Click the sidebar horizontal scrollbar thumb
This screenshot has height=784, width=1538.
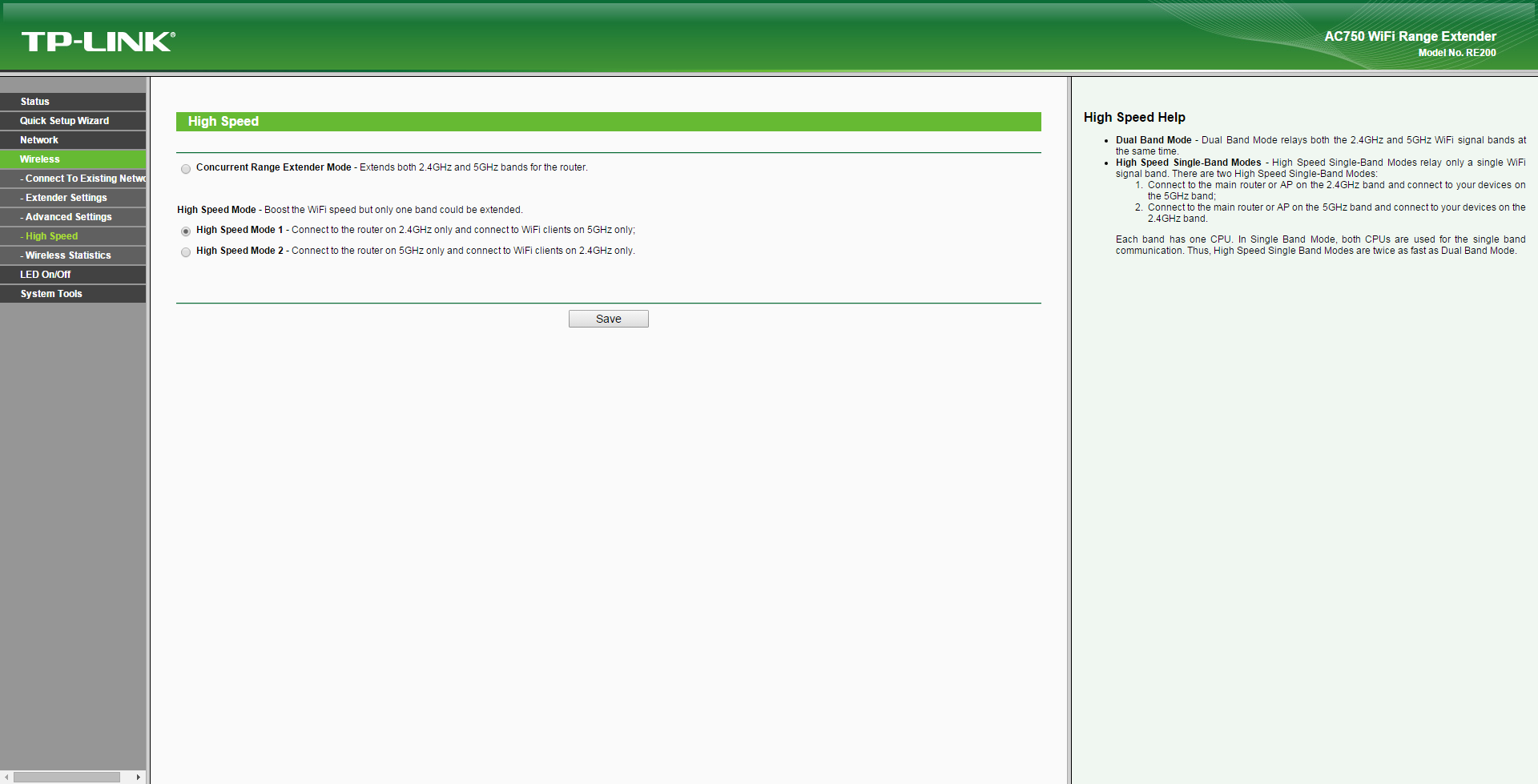[67, 777]
